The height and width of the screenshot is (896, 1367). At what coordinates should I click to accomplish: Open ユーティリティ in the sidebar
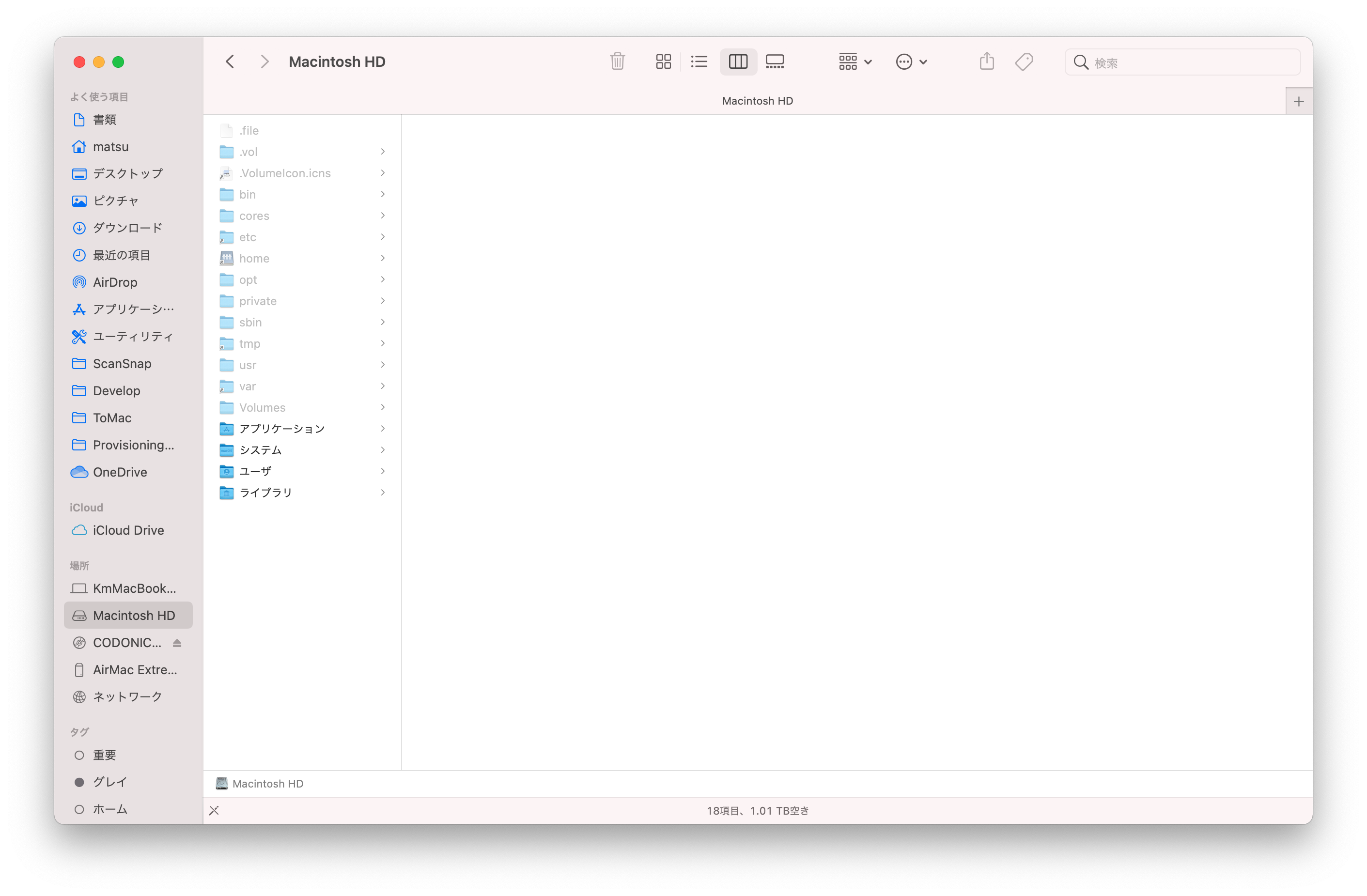(x=128, y=337)
